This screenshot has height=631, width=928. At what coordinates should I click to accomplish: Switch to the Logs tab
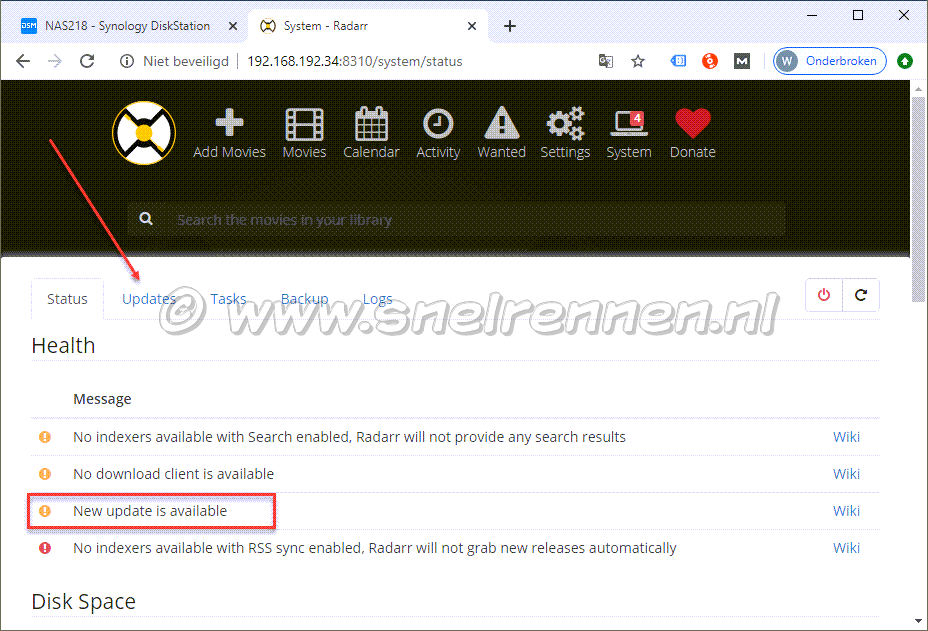point(378,299)
